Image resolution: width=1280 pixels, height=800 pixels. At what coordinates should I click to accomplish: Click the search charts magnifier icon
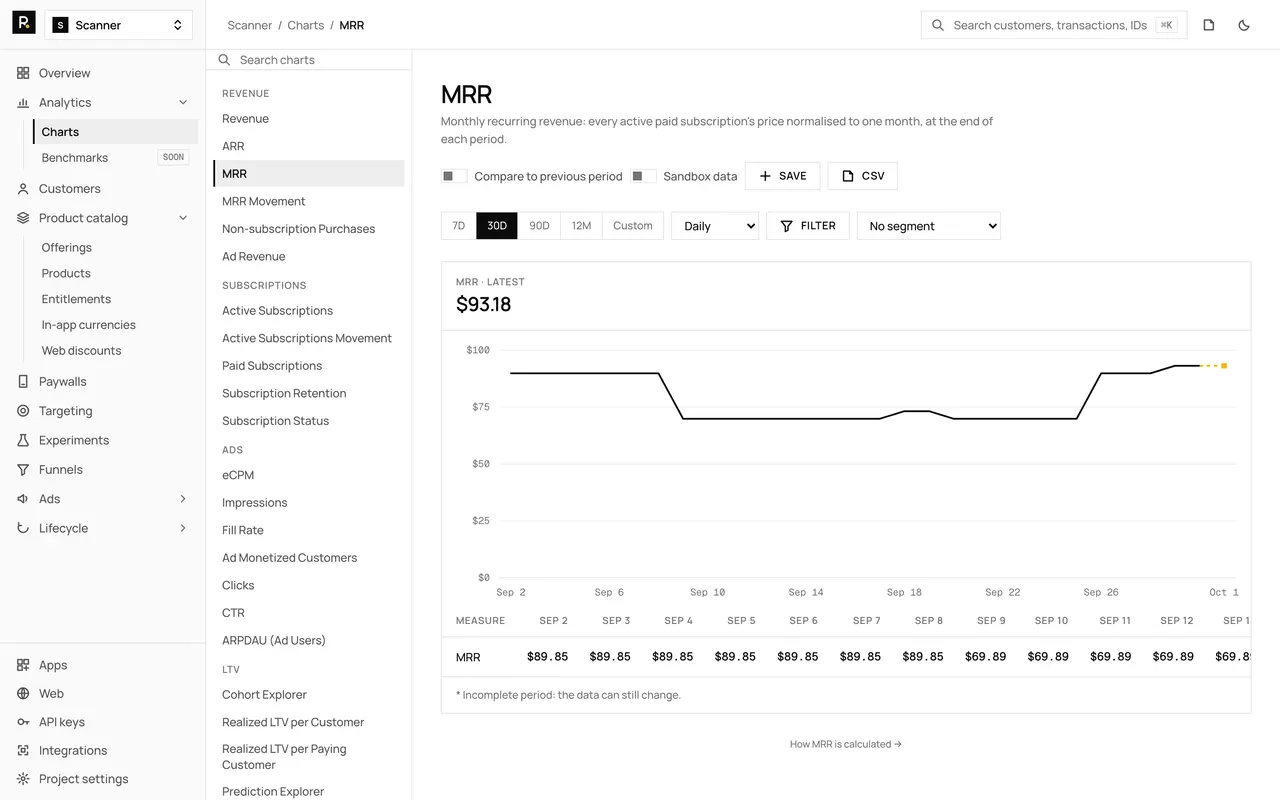click(x=225, y=60)
